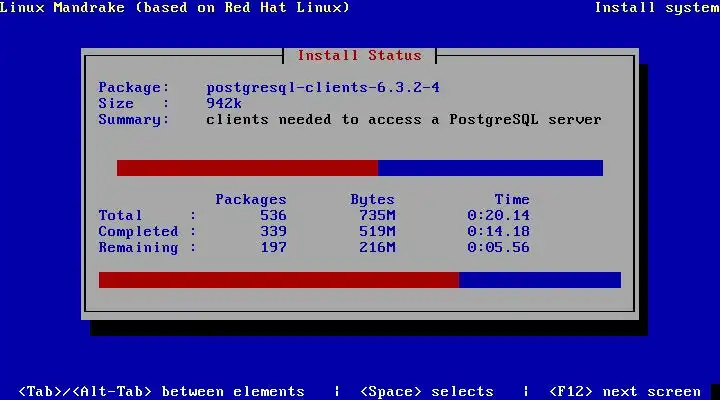Click total bytes value '735M'
Image resolution: width=720 pixels, height=400 pixels.
tap(377, 215)
